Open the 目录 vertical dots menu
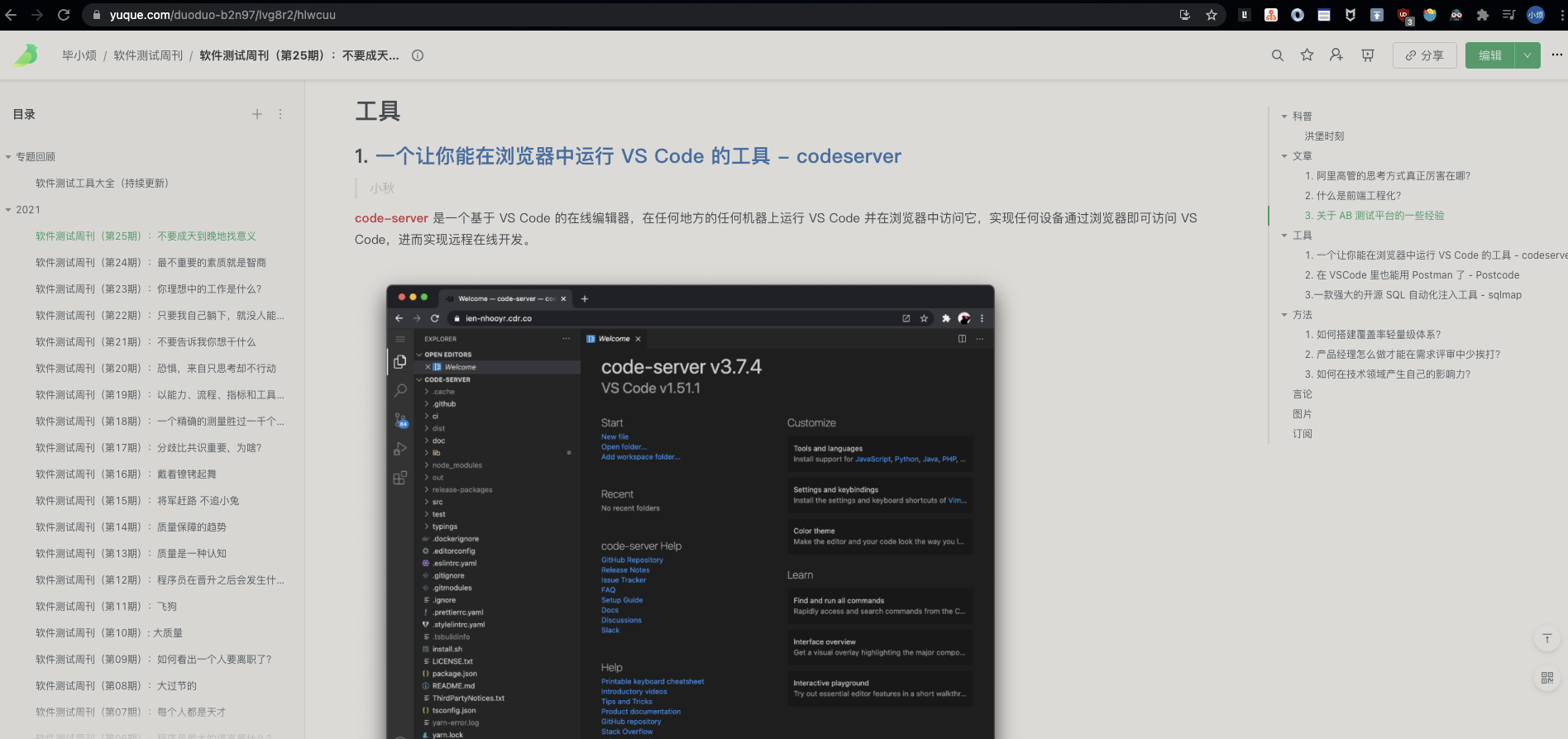This screenshot has height=739, width=1568. click(280, 114)
